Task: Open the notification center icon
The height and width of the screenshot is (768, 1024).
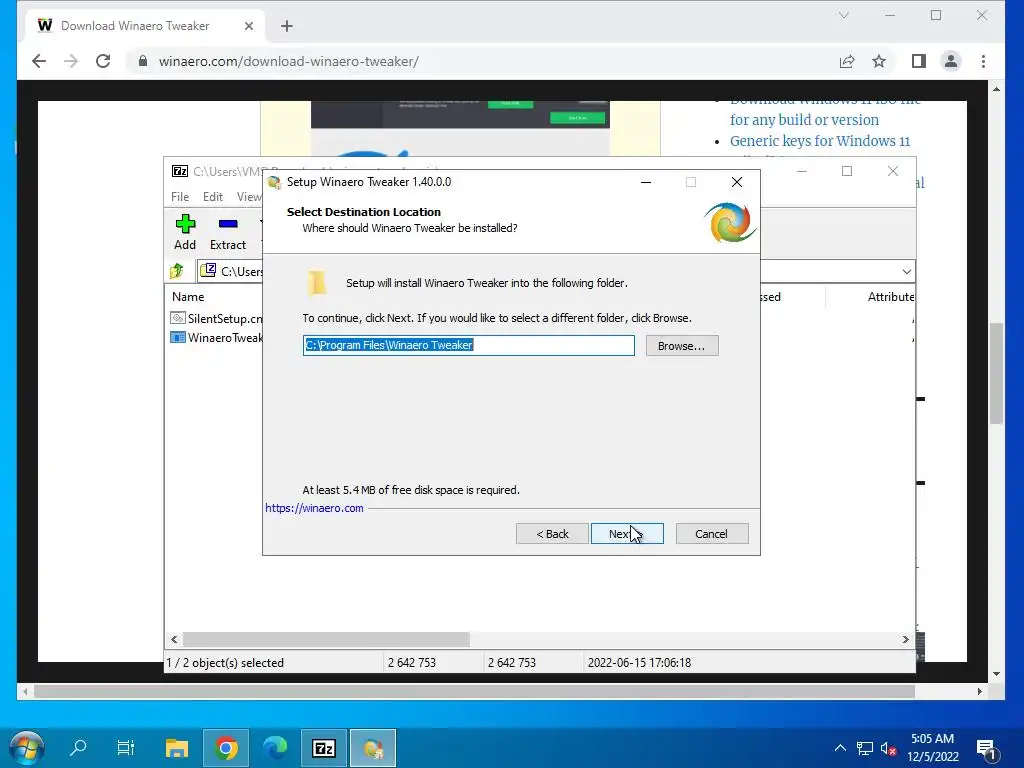Action: point(986,749)
